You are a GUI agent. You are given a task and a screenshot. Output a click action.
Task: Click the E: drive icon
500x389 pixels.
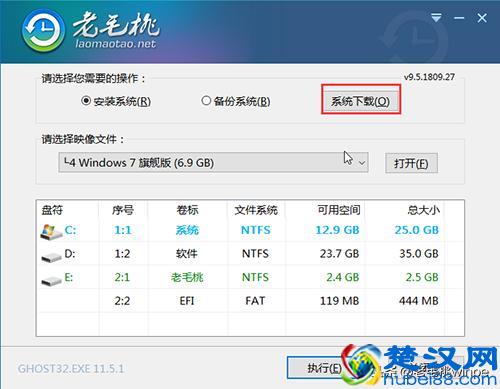coord(51,280)
